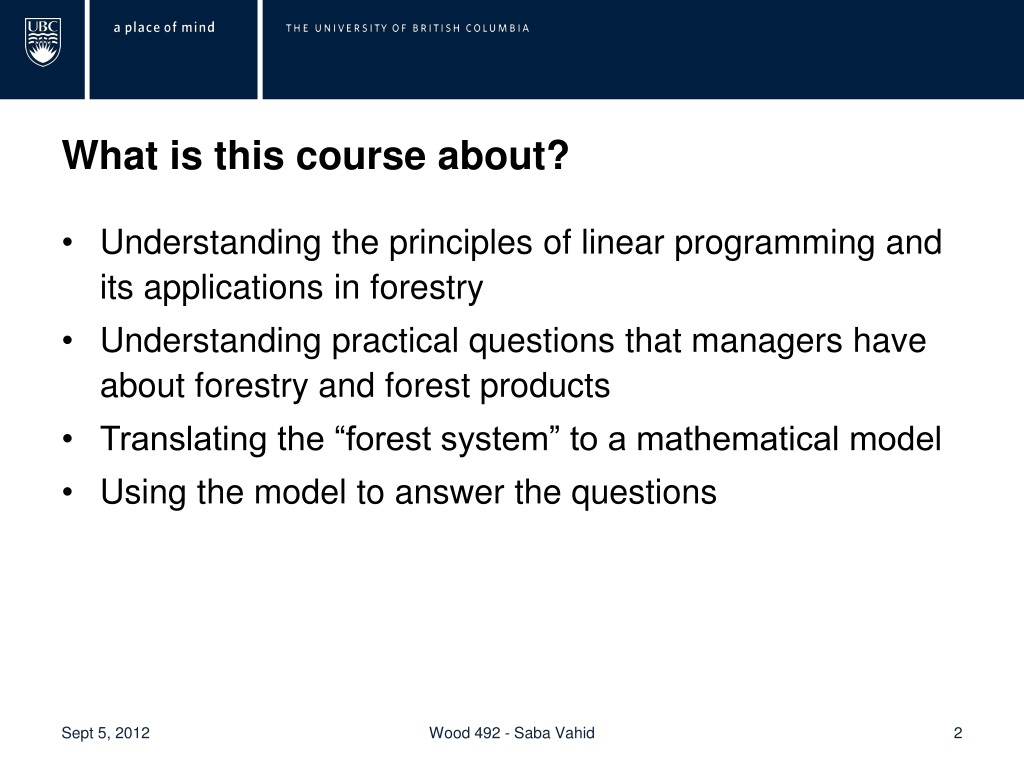Click the slide number 2
Viewport: 1024px width, 768px height.
click(x=958, y=733)
